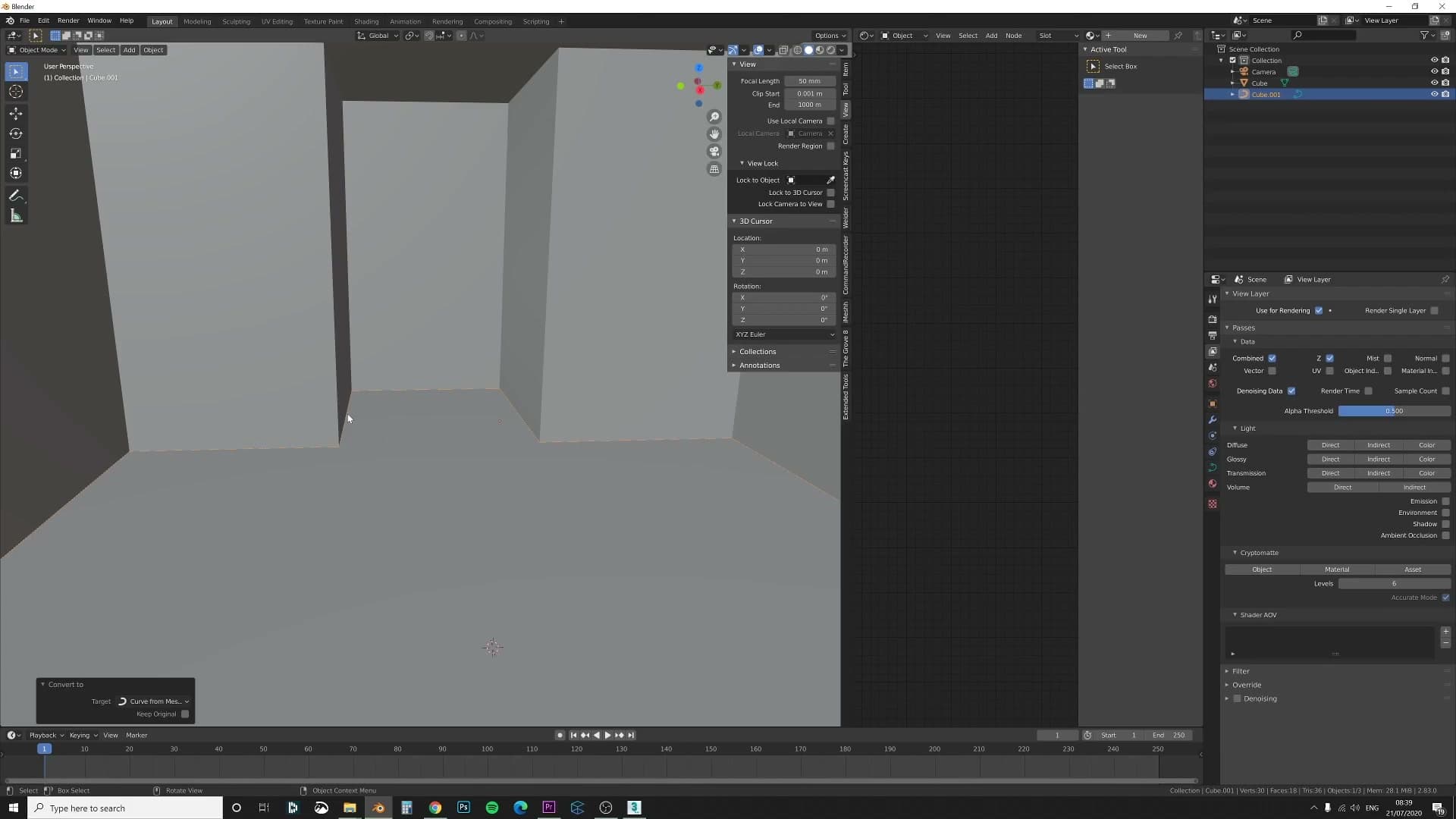Viewport: 1456px width, 819px height.
Task: Click the Cryptomatte Asset button
Action: click(x=1412, y=570)
